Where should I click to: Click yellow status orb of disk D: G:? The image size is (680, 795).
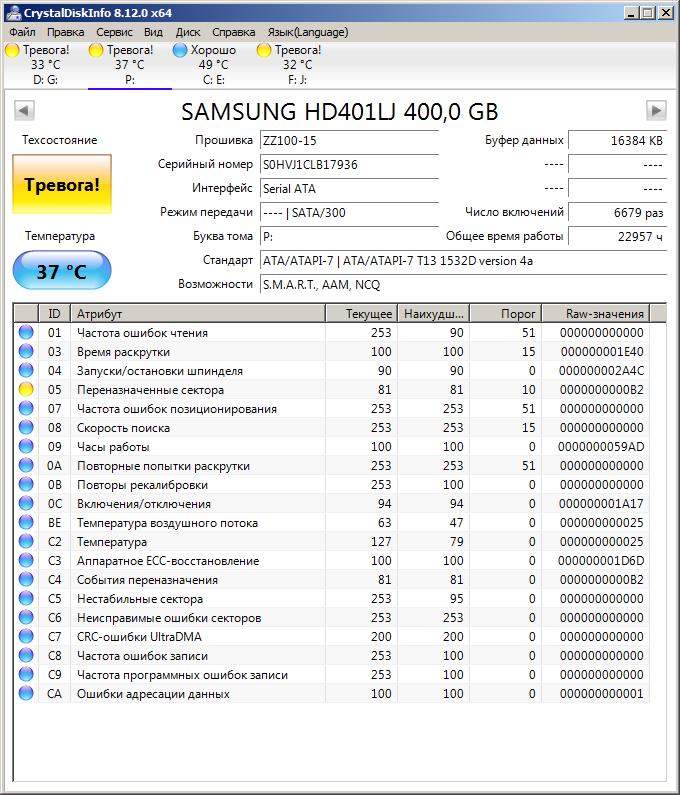(12, 50)
